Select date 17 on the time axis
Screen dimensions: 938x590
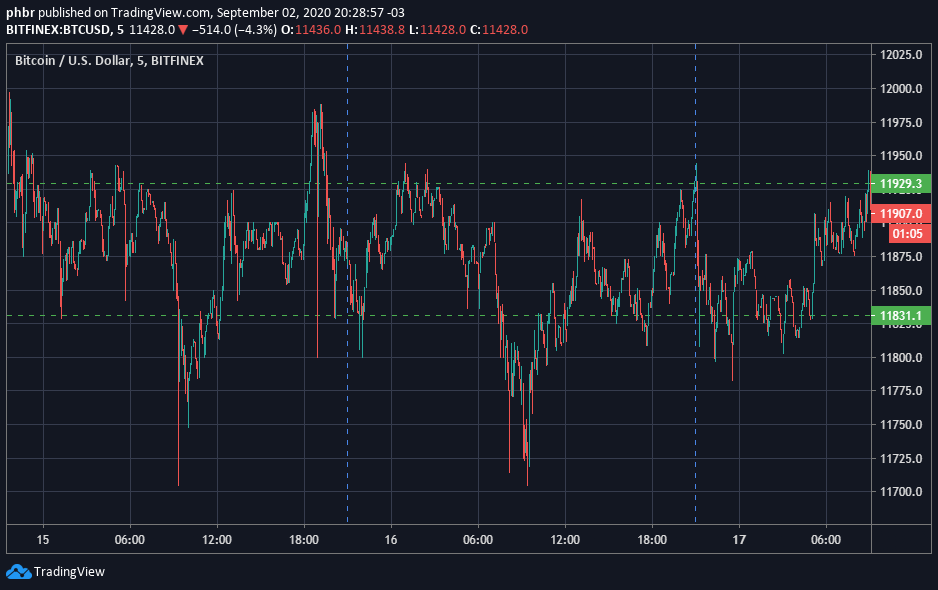point(739,539)
